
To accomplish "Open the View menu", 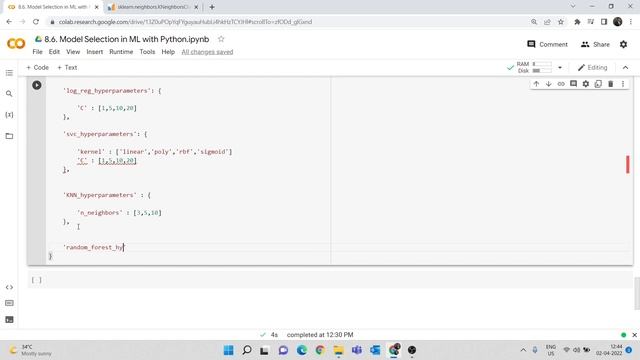I will (73, 52).
